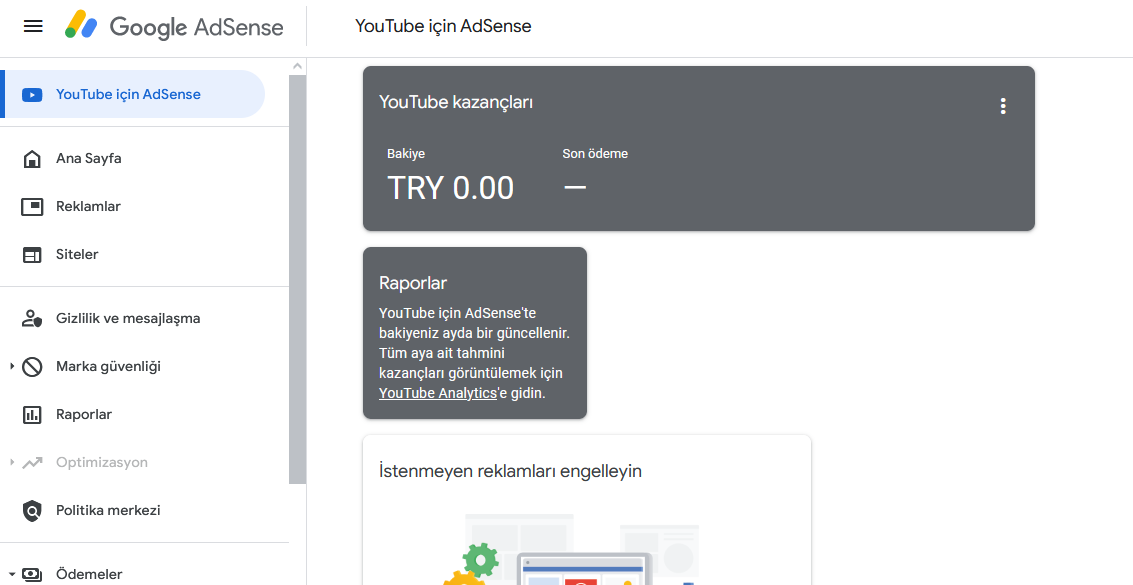This screenshot has height=585, width=1133.
Task: Open Ödemeler section label
Action: point(90,575)
